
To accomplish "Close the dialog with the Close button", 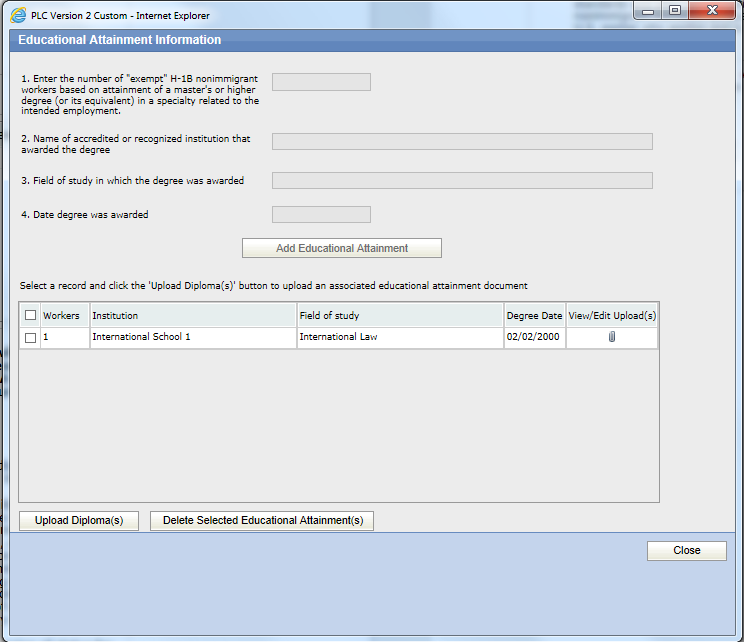I will click(x=687, y=550).
